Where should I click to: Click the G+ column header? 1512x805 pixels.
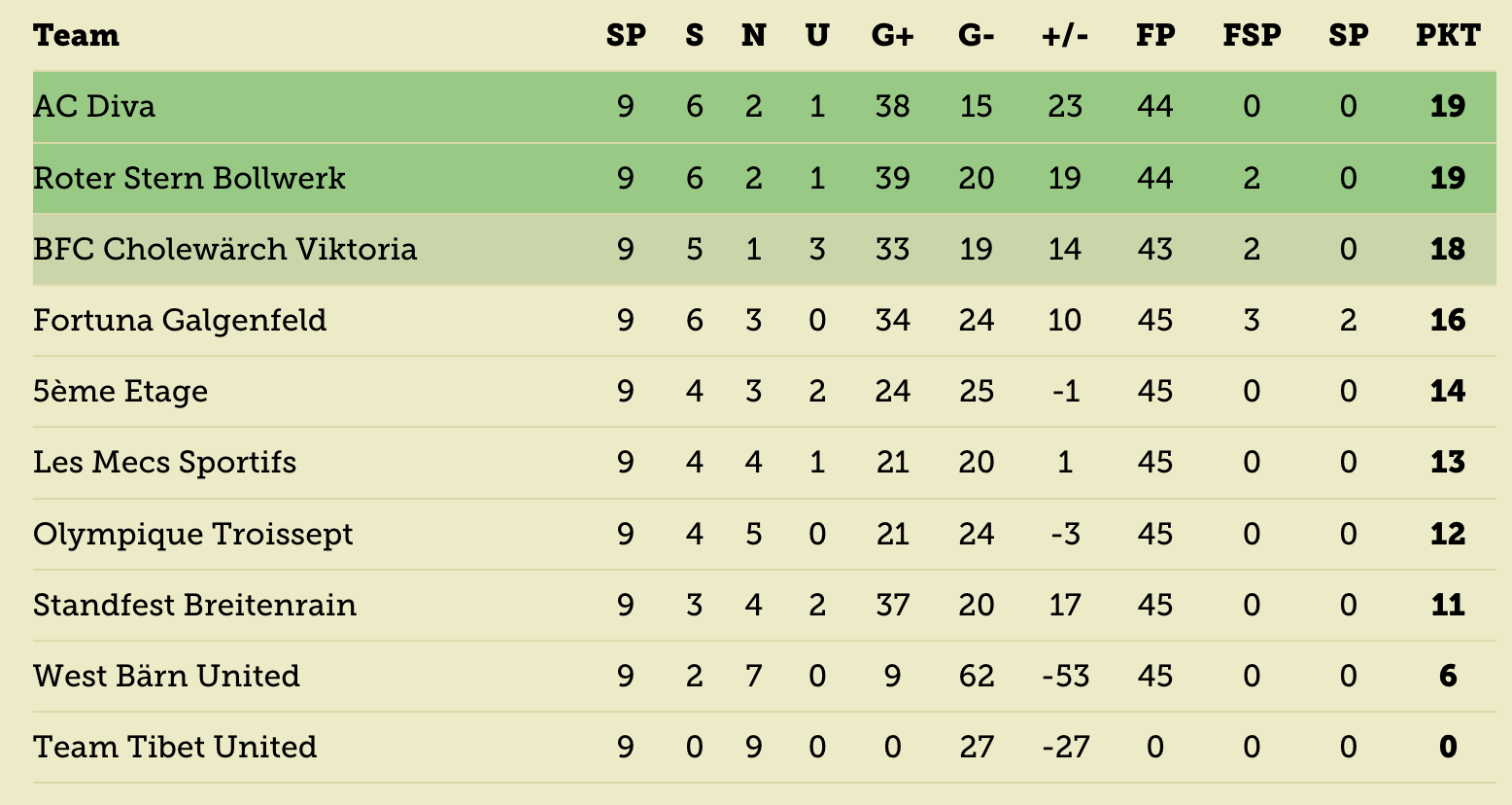tap(892, 36)
